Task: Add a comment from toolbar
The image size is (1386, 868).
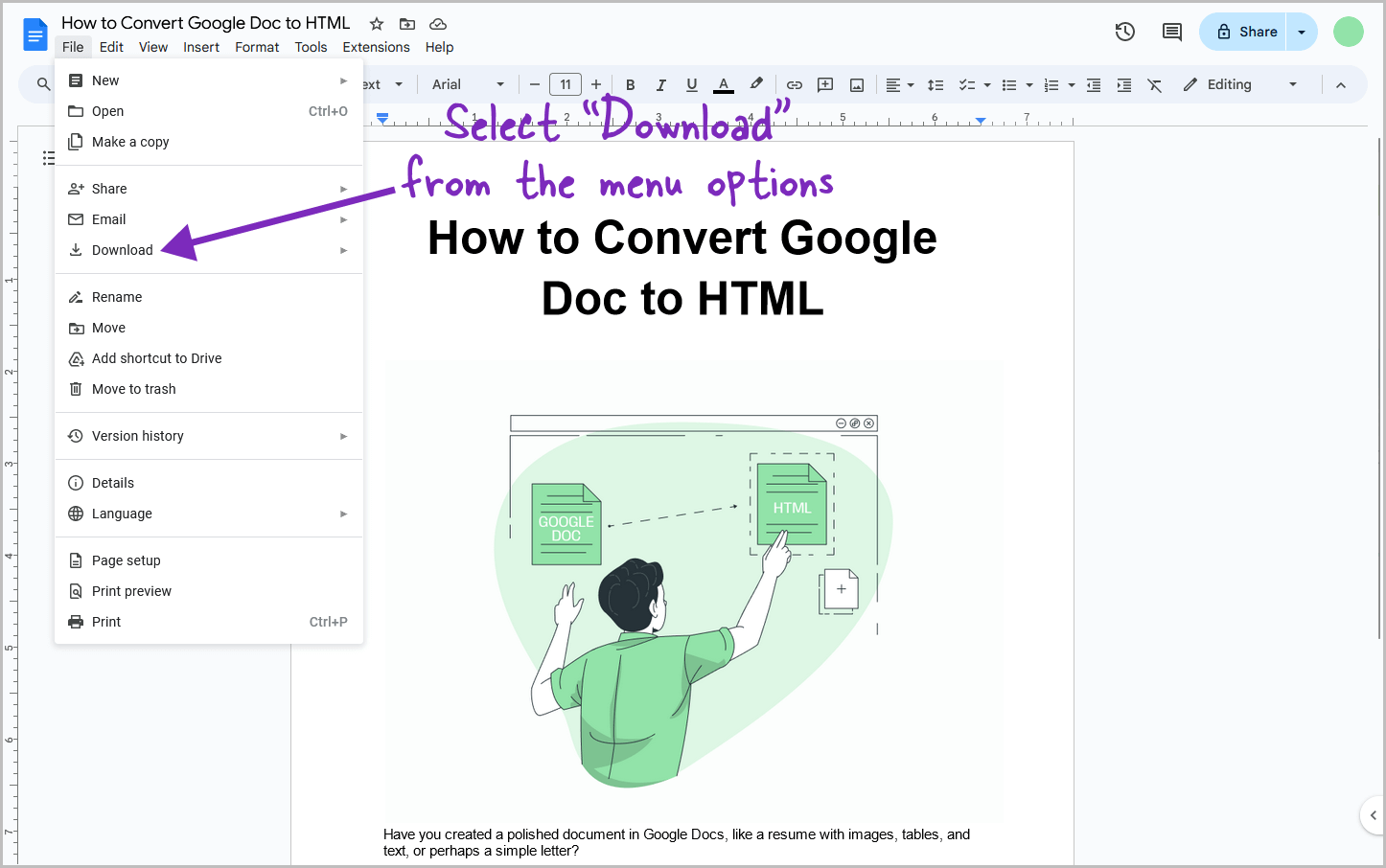Action: point(825,84)
